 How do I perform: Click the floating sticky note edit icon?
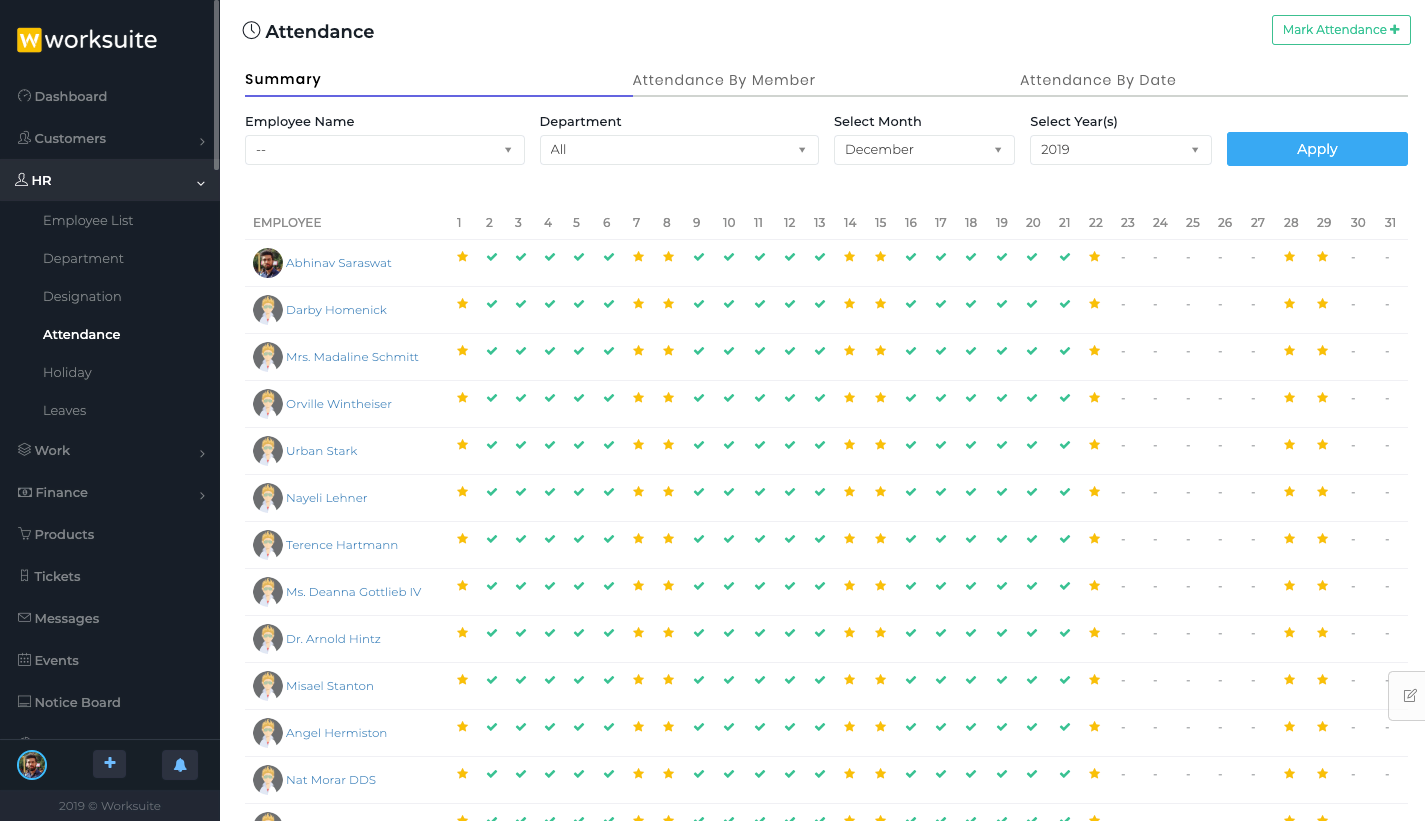[1410, 695]
